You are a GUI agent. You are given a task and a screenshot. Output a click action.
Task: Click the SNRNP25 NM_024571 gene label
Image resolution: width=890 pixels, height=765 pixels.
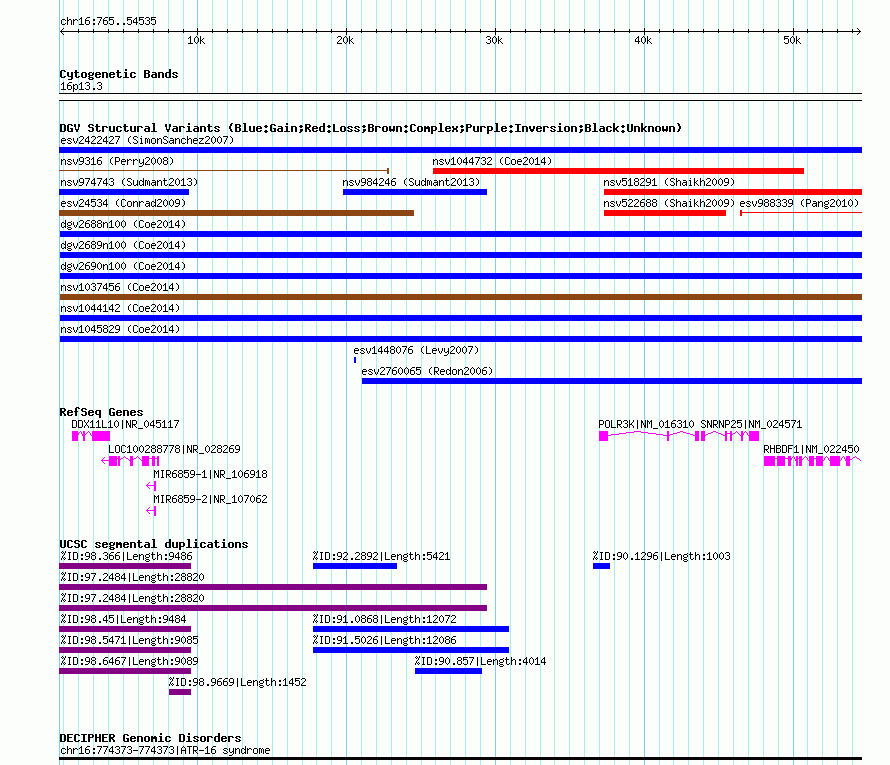[751, 424]
